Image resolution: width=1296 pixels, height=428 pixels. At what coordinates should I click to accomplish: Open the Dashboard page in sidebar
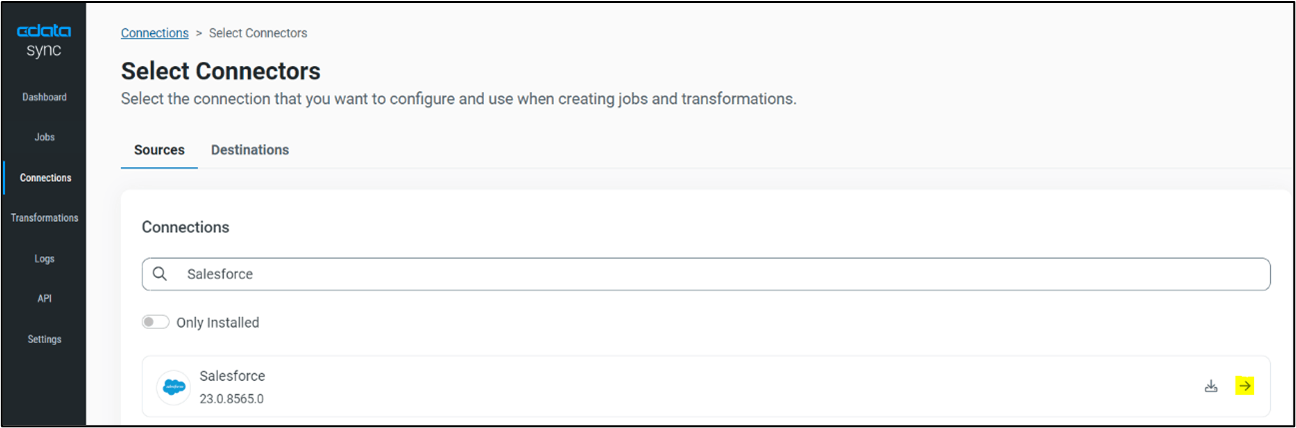(44, 97)
